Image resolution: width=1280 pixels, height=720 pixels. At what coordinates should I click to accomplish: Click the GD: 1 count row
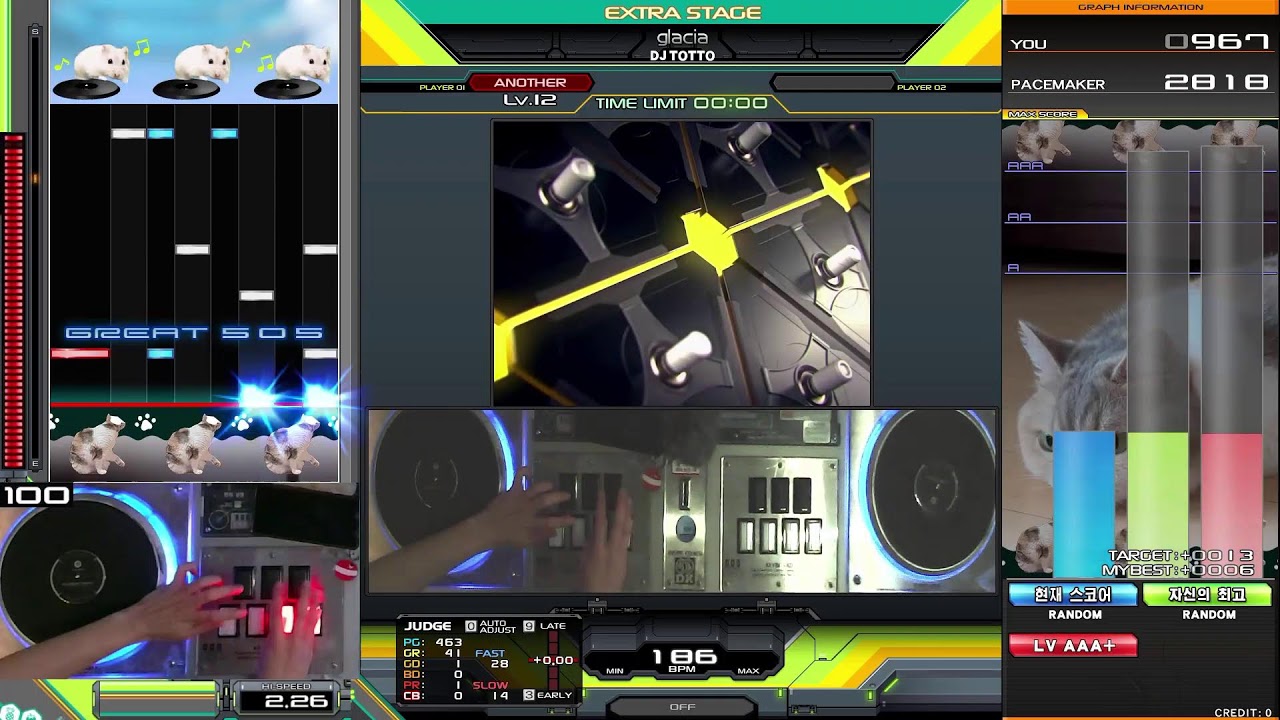[x=433, y=664]
